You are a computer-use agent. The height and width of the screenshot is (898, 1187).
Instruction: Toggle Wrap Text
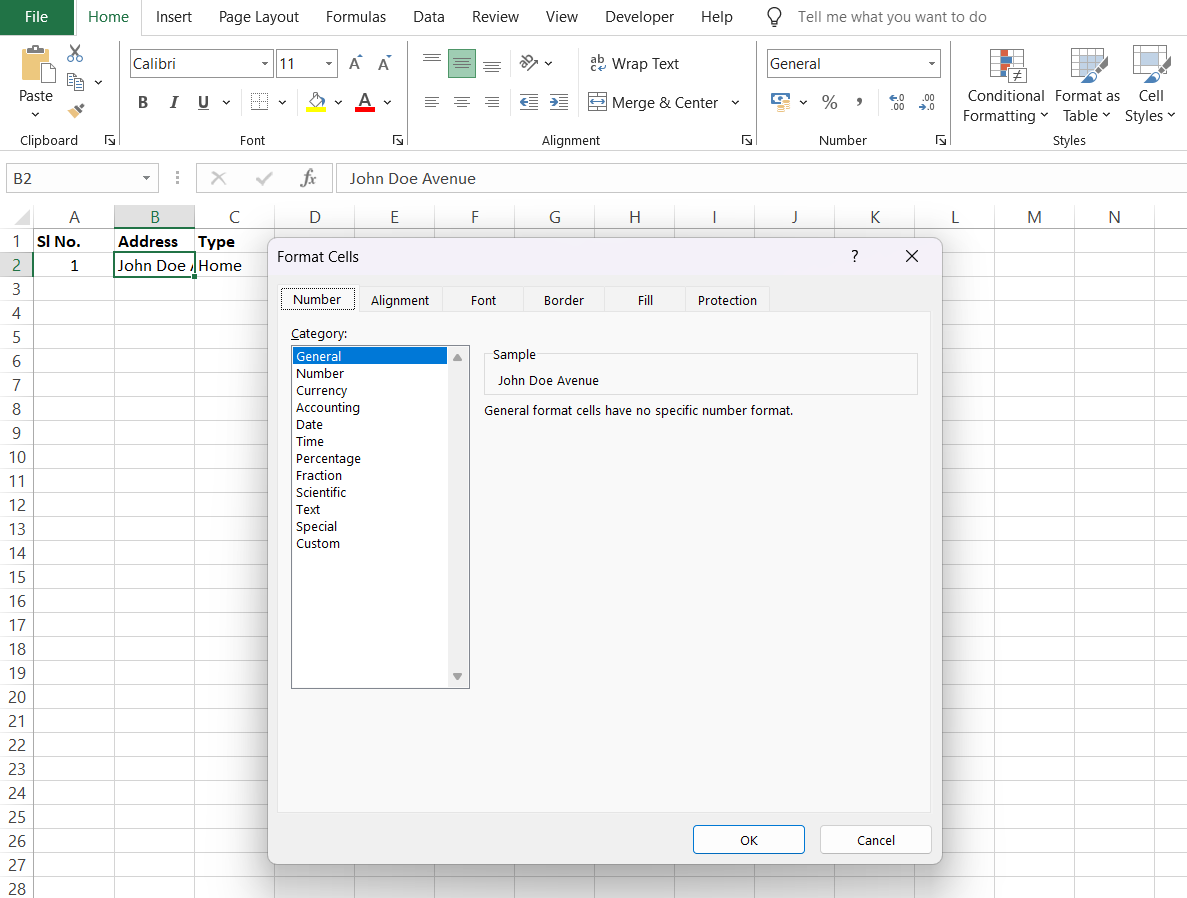pos(634,64)
